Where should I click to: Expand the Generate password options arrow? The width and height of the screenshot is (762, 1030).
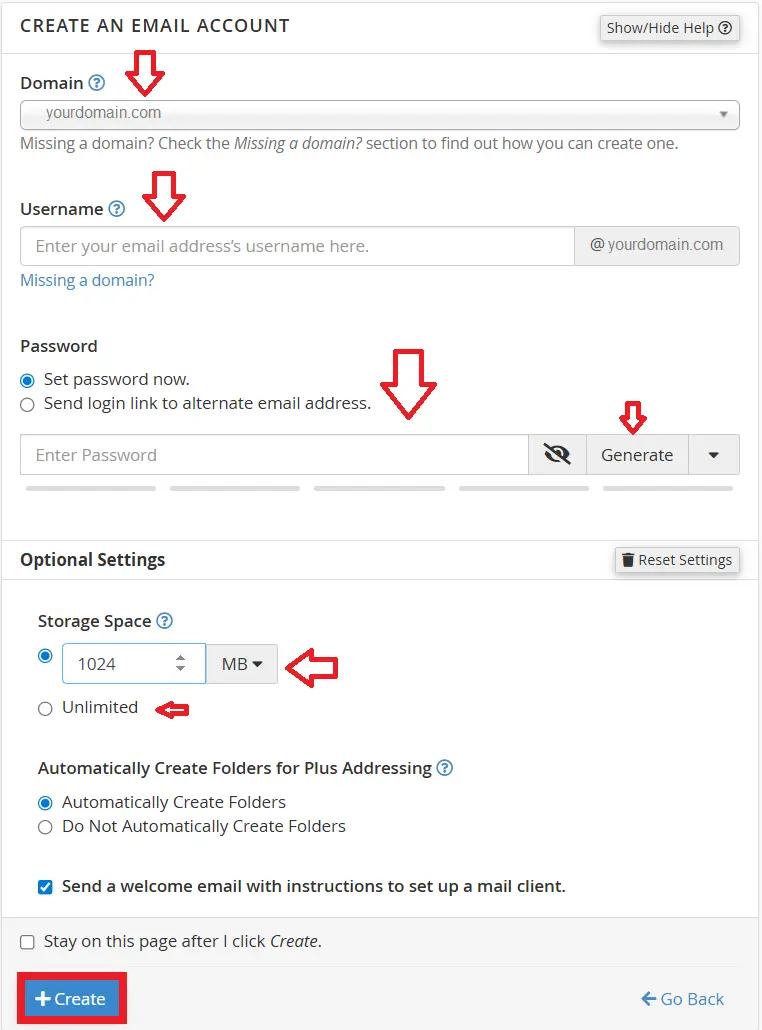tap(713, 455)
